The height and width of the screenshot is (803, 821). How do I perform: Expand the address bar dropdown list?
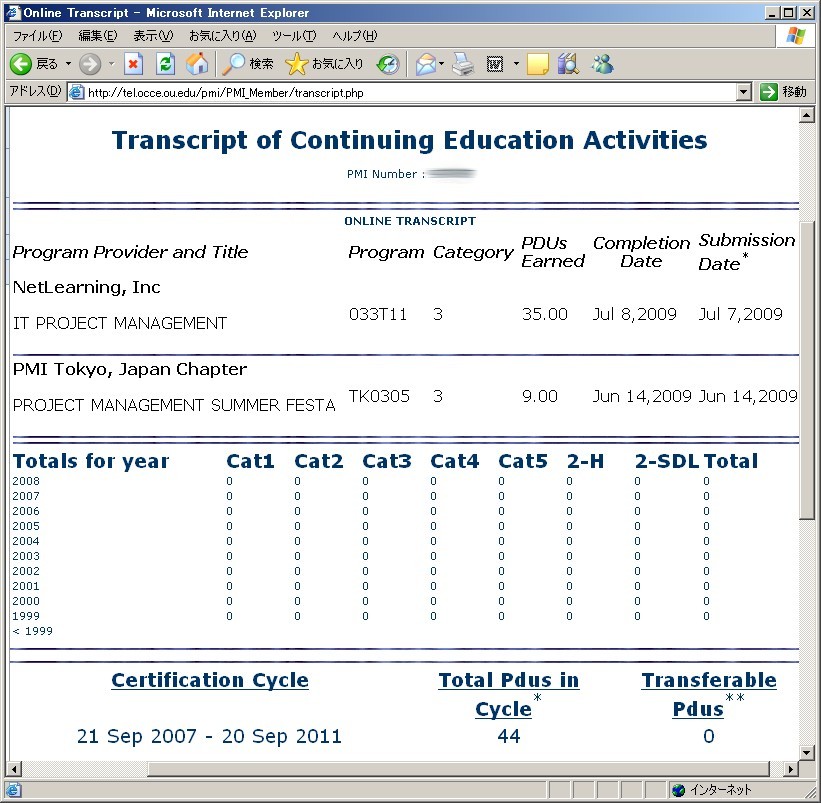point(744,93)
